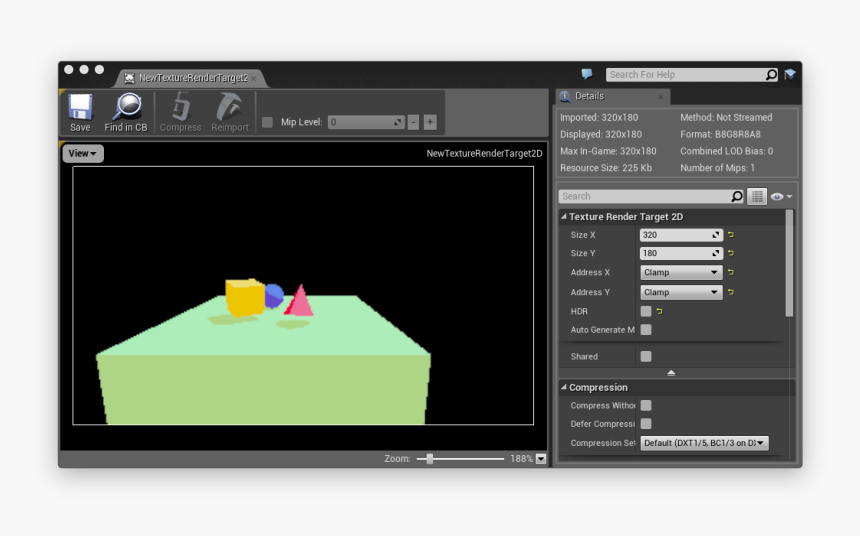Reset HDR to default value
The image size is (860, 536).
tap(659, 311)
